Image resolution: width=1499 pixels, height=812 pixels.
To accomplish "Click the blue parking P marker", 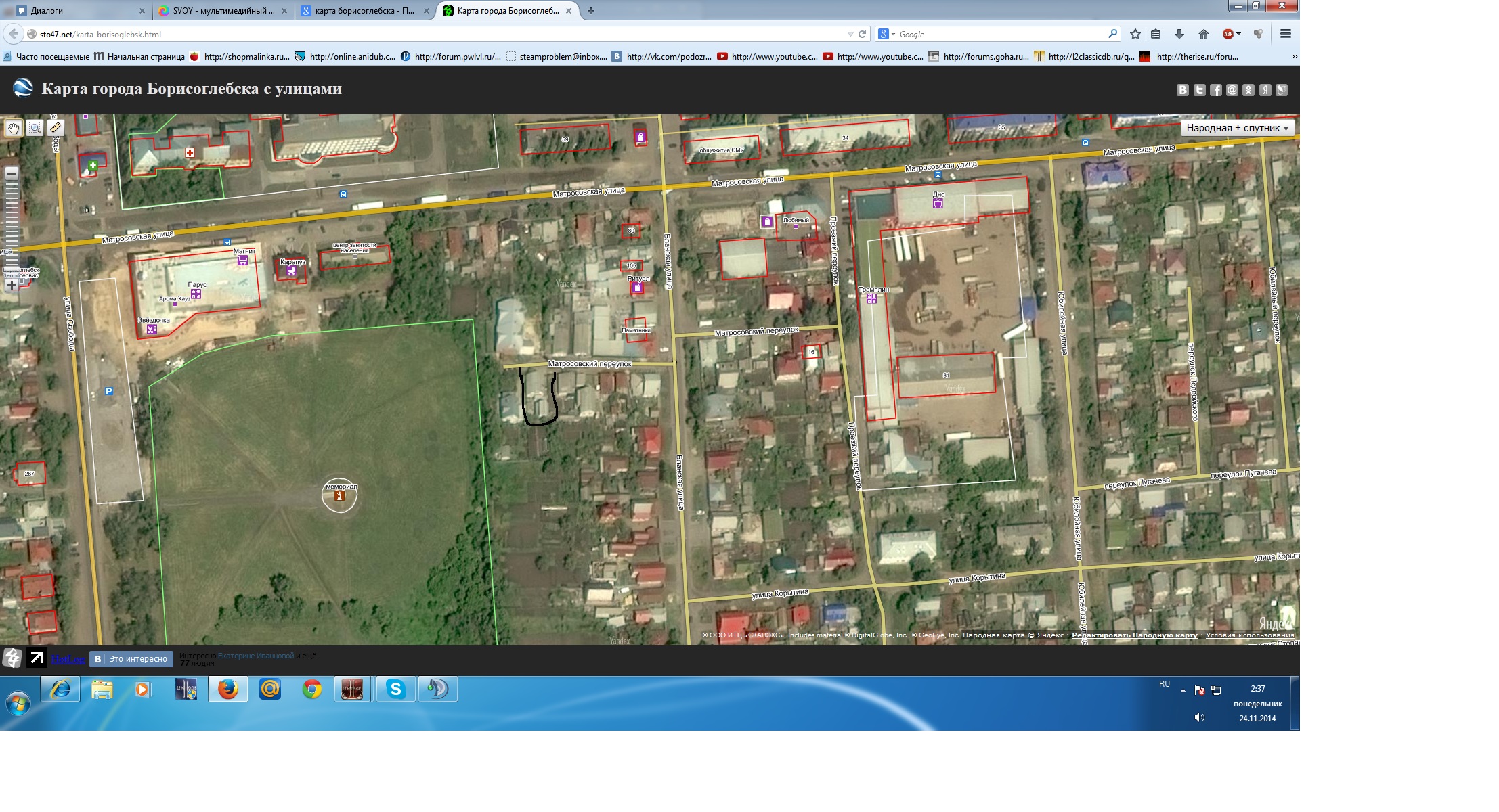I will (x=109, y=391).
